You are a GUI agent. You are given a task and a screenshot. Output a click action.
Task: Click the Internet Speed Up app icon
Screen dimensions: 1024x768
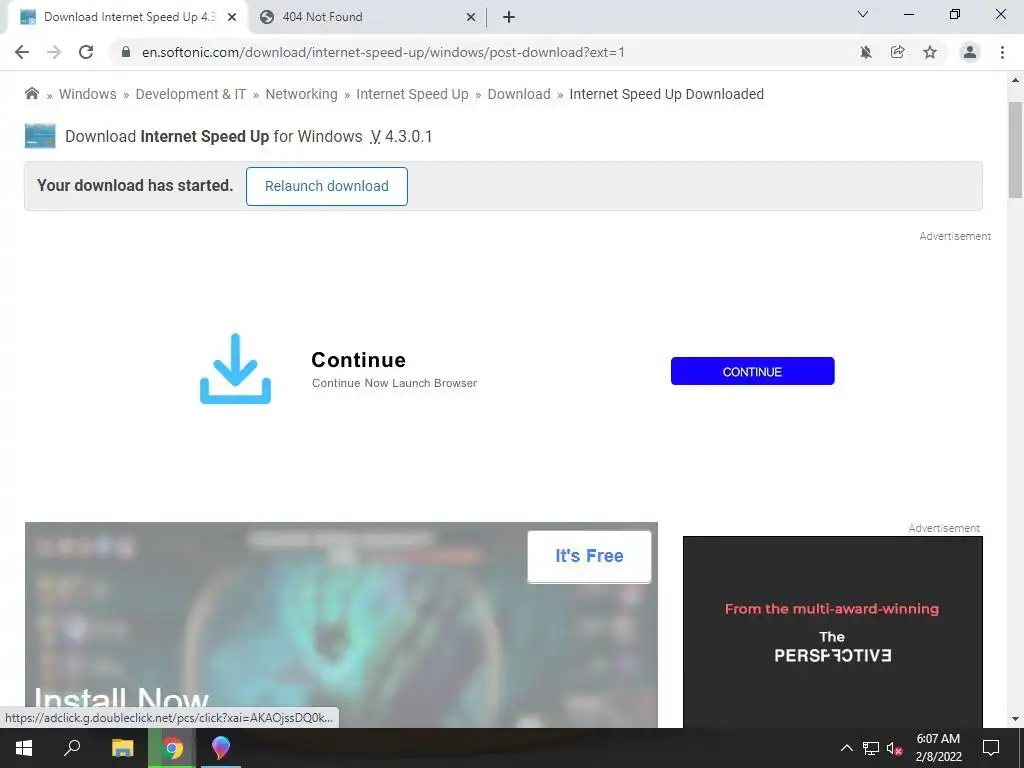[40, 136]
